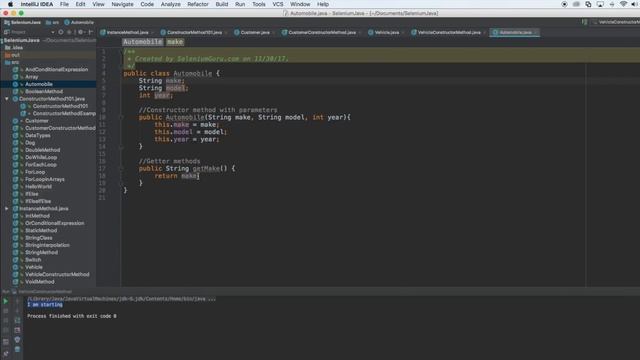640x360 pixels.
Task: Select StringInterpolation in project tree
Action: (x=47, y=245)
